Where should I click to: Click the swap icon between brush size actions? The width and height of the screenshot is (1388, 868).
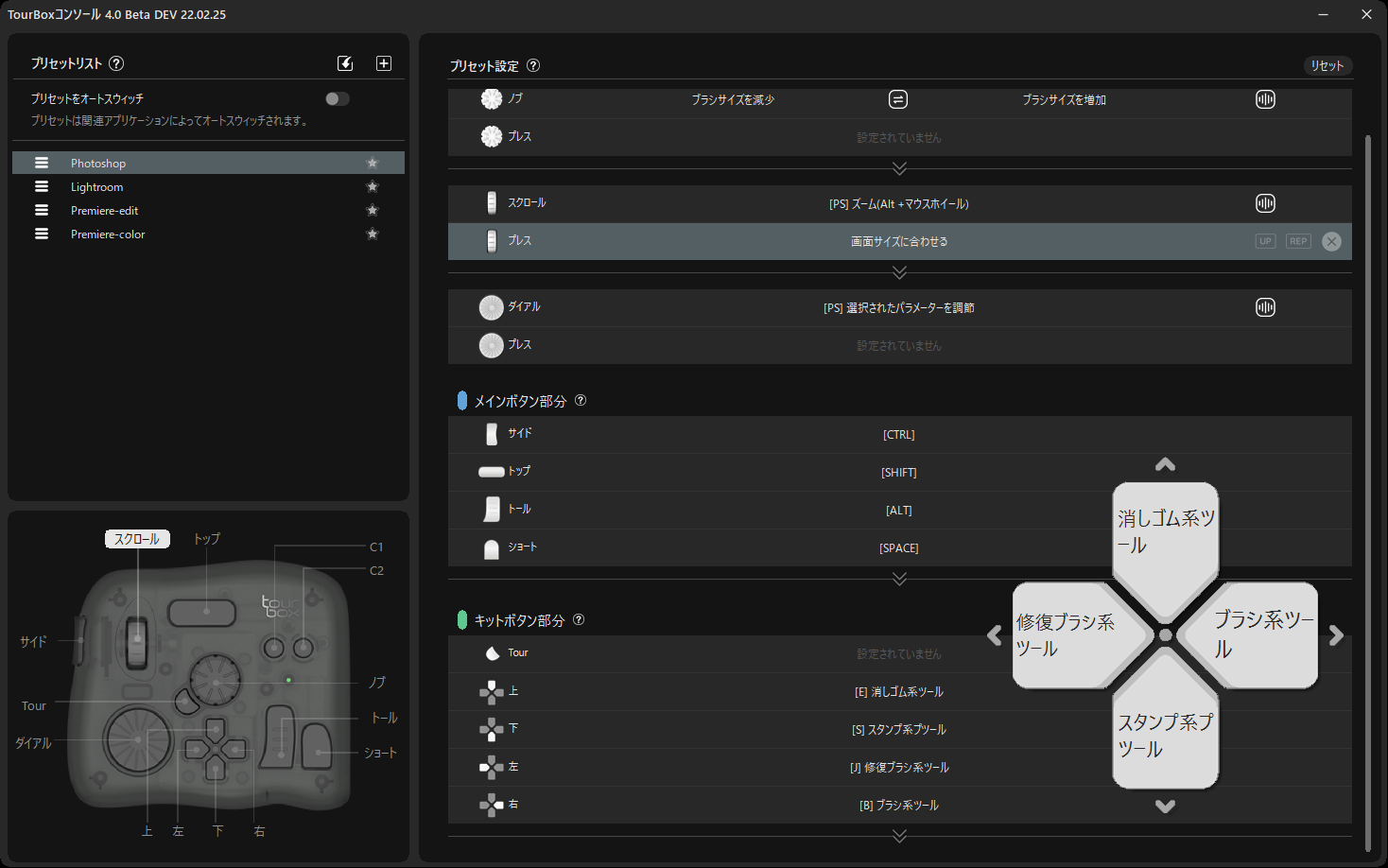pyautogui.click(x=898, y=99)
